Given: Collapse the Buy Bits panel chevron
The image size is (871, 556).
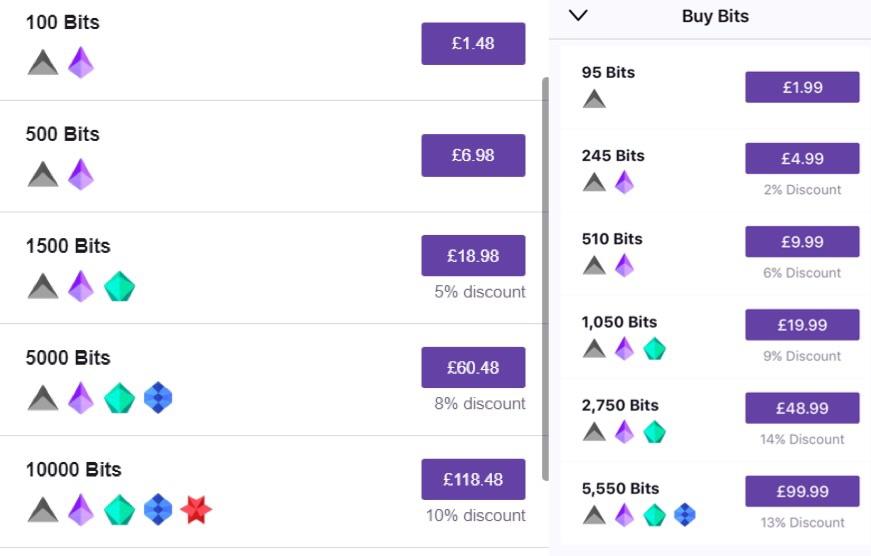Looking at the screenshot, I should coord(577,15).
